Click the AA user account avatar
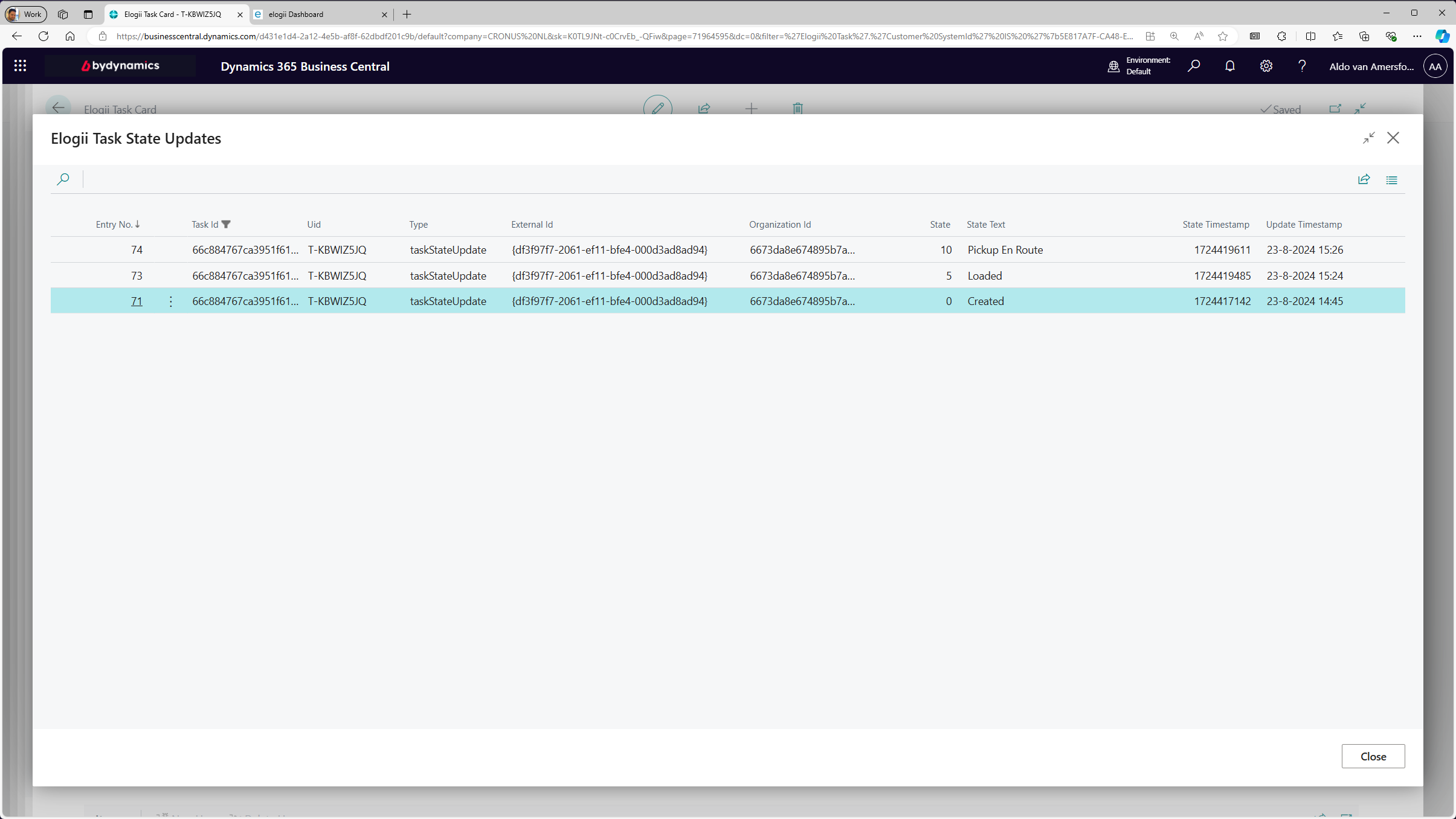This screenshot has width=1456, height=819. coord(1435,66)
